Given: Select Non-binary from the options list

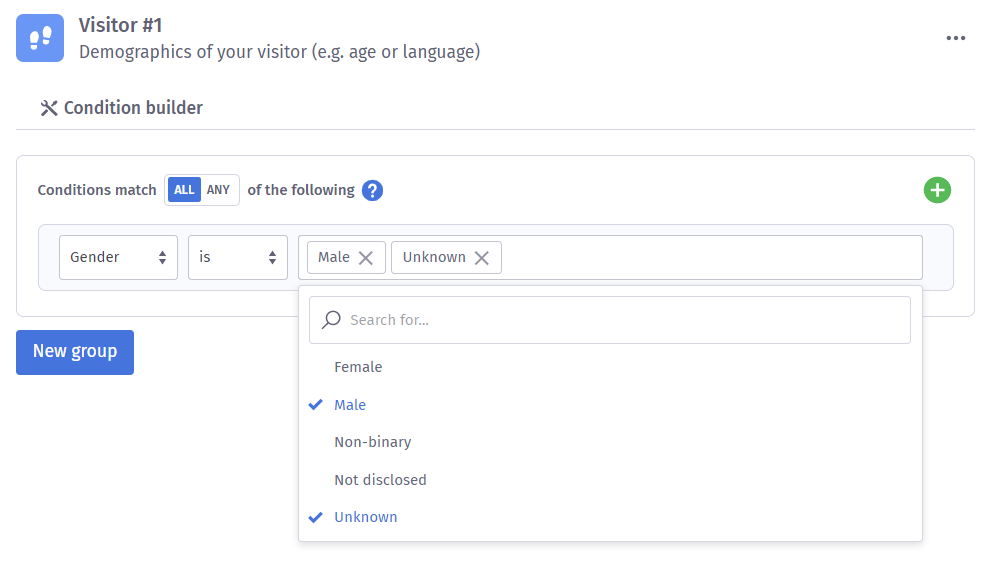Looking at the screenshot, I should [x=372, y=442].
